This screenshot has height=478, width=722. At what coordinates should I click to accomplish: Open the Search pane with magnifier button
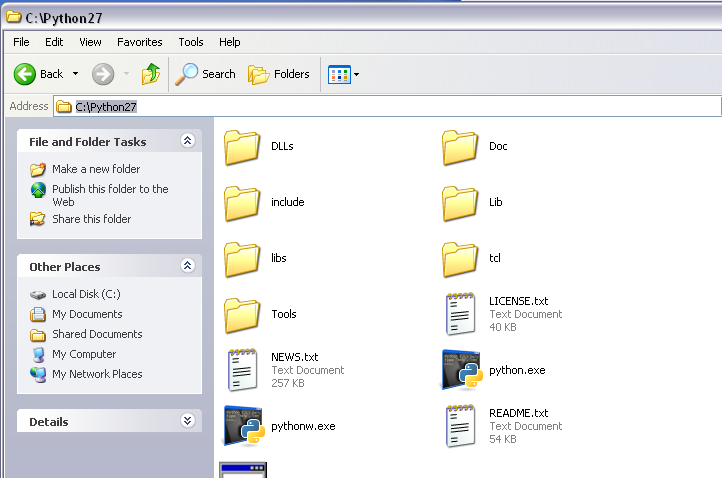(x=205, y=74)
